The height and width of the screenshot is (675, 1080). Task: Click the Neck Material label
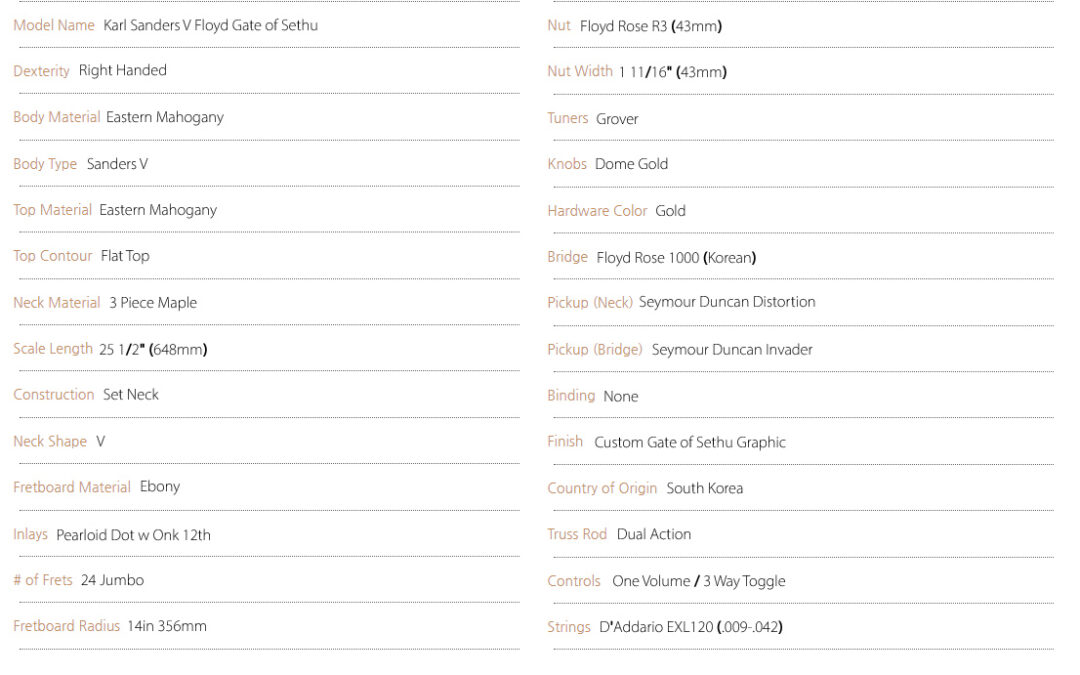(56, 302)
